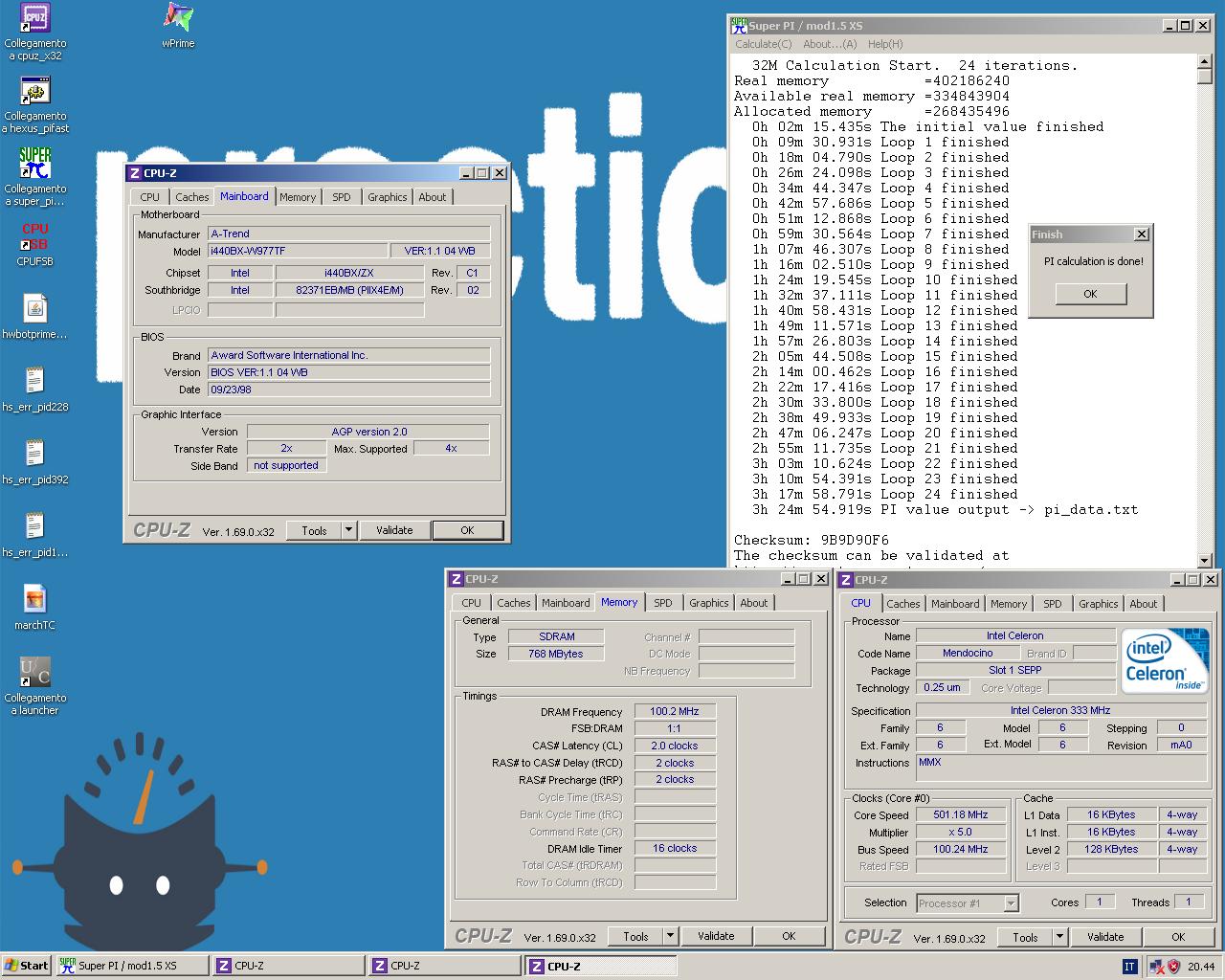
Task: Click Validate in Memory CPU-Z window
Action: point(716,937)
